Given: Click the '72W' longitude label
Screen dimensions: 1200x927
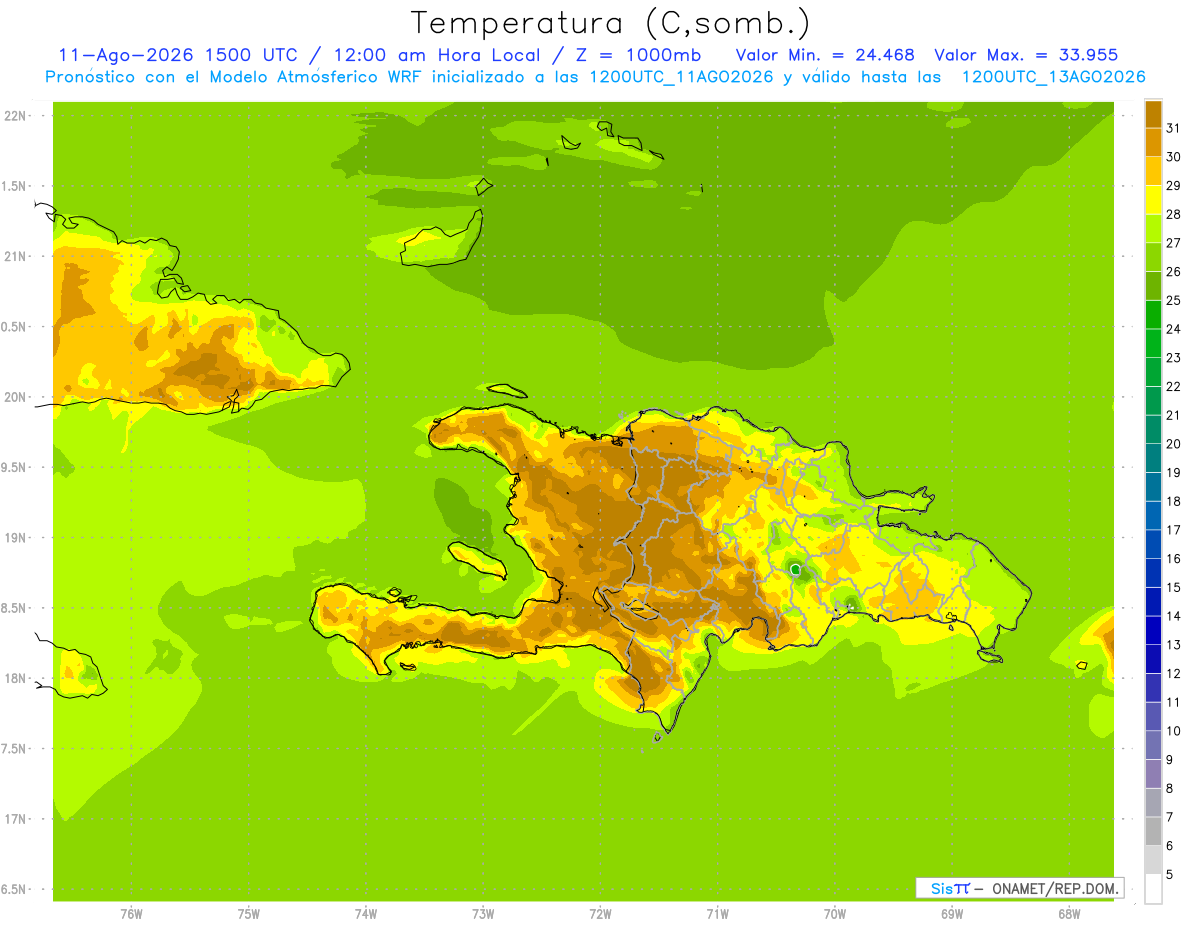Looking at the screenshot, I should point(600,915).
